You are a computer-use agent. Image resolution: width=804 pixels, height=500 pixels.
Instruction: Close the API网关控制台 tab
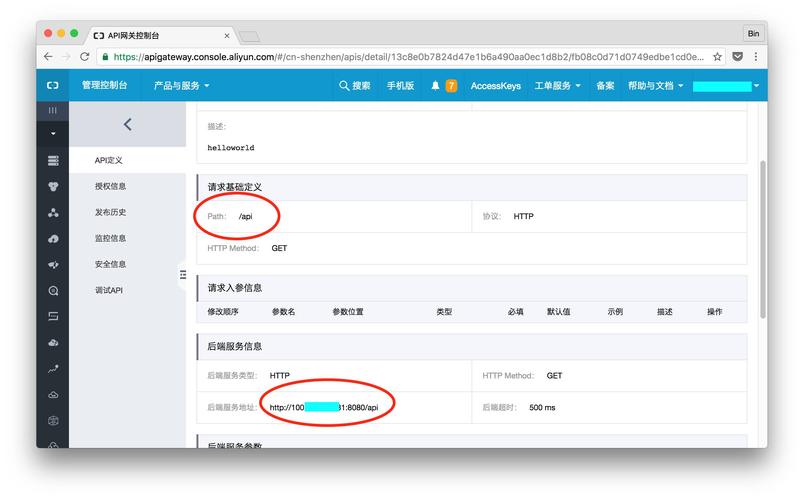(x=227, y=35)
